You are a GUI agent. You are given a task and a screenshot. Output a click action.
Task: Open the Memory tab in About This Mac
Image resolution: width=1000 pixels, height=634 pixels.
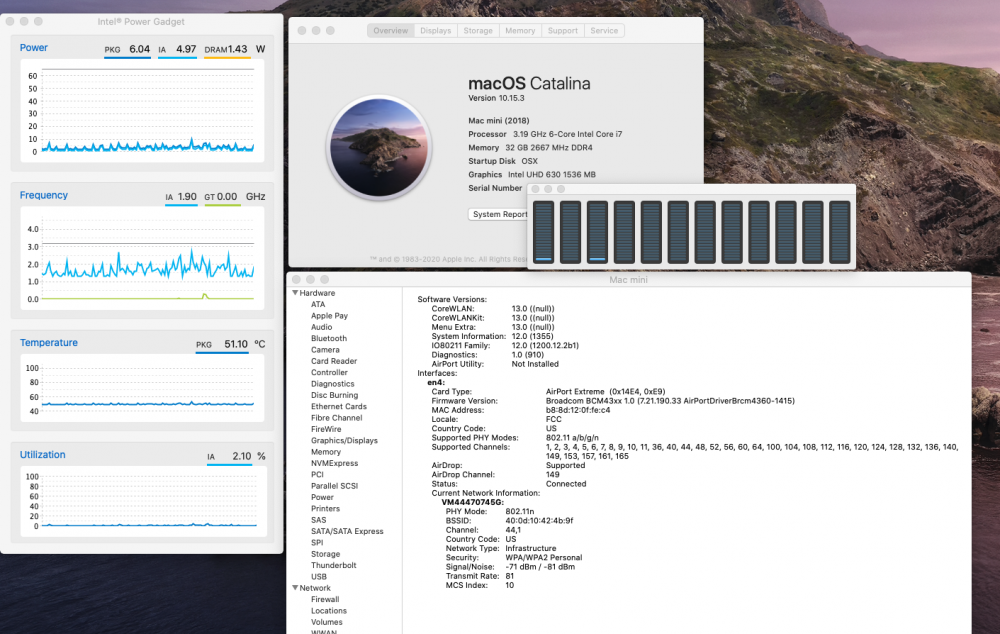click(520, 31)
